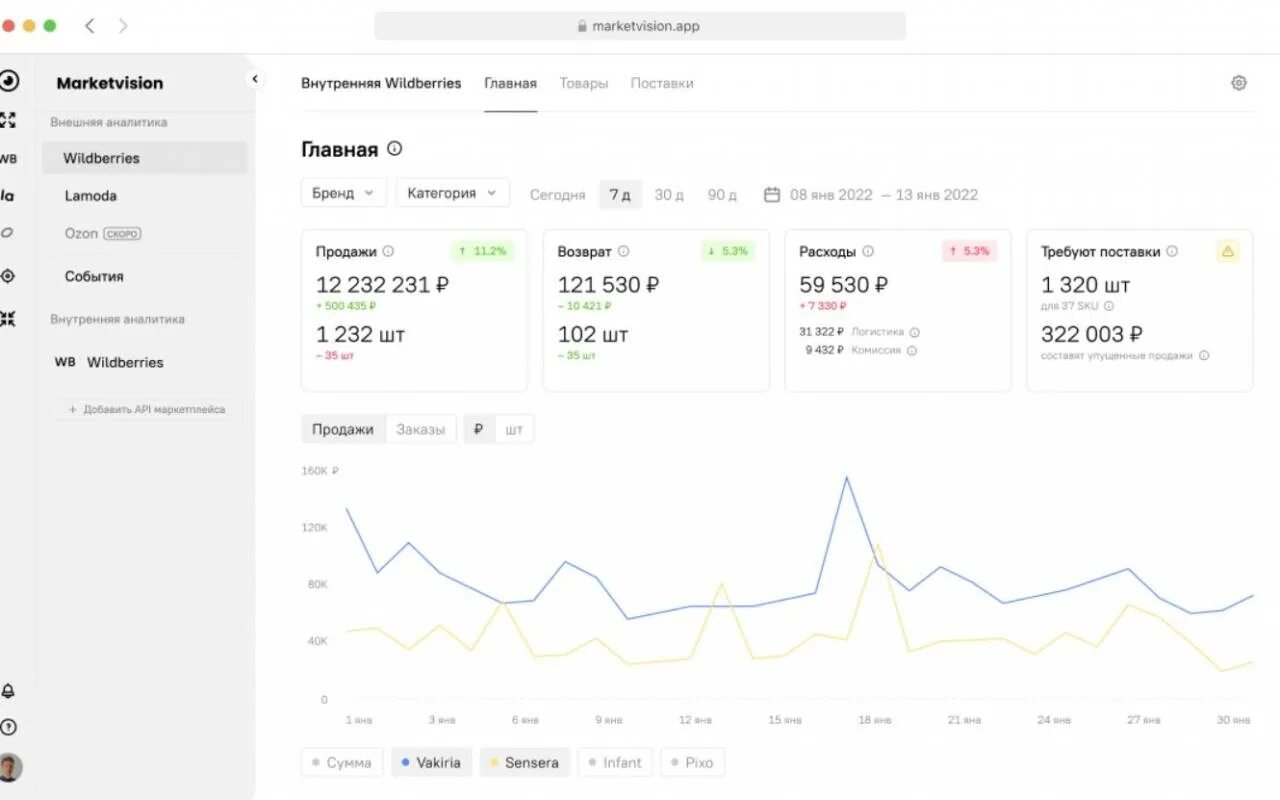Screen dimensions: 1280x800
Task: Open the Бренд dropdown filter
Action: point(343,193)
